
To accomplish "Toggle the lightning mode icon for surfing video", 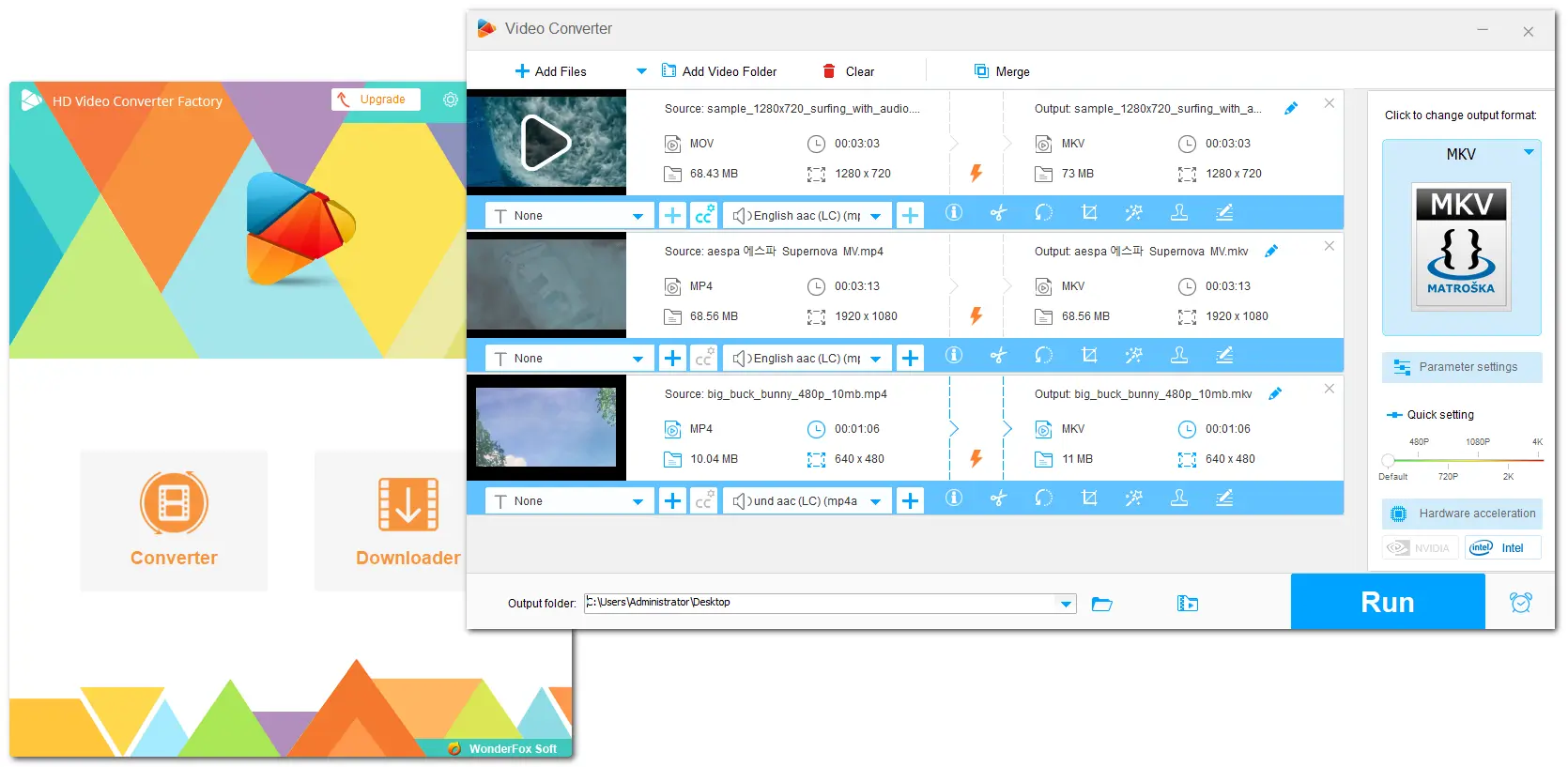I will [x=976, y=173].
